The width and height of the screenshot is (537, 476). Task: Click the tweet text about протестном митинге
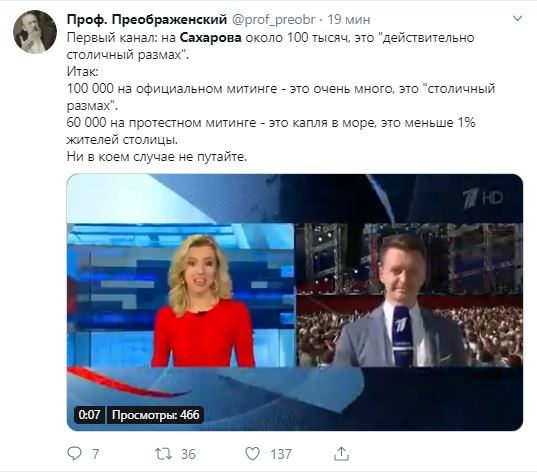(x=271, y=131)
